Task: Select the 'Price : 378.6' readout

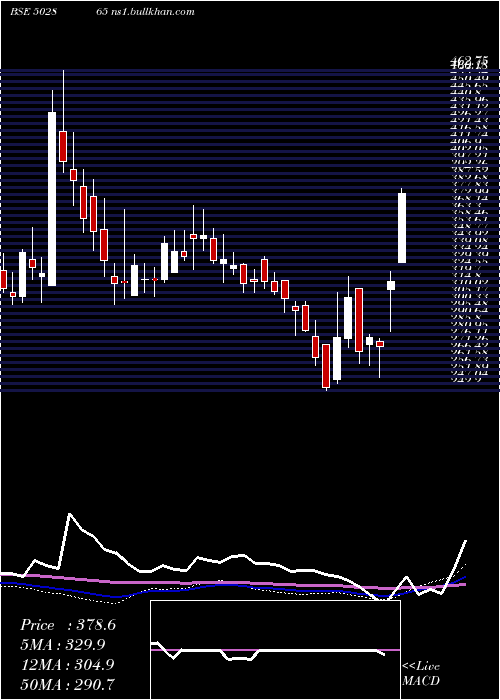Action: tap(68, 625)
